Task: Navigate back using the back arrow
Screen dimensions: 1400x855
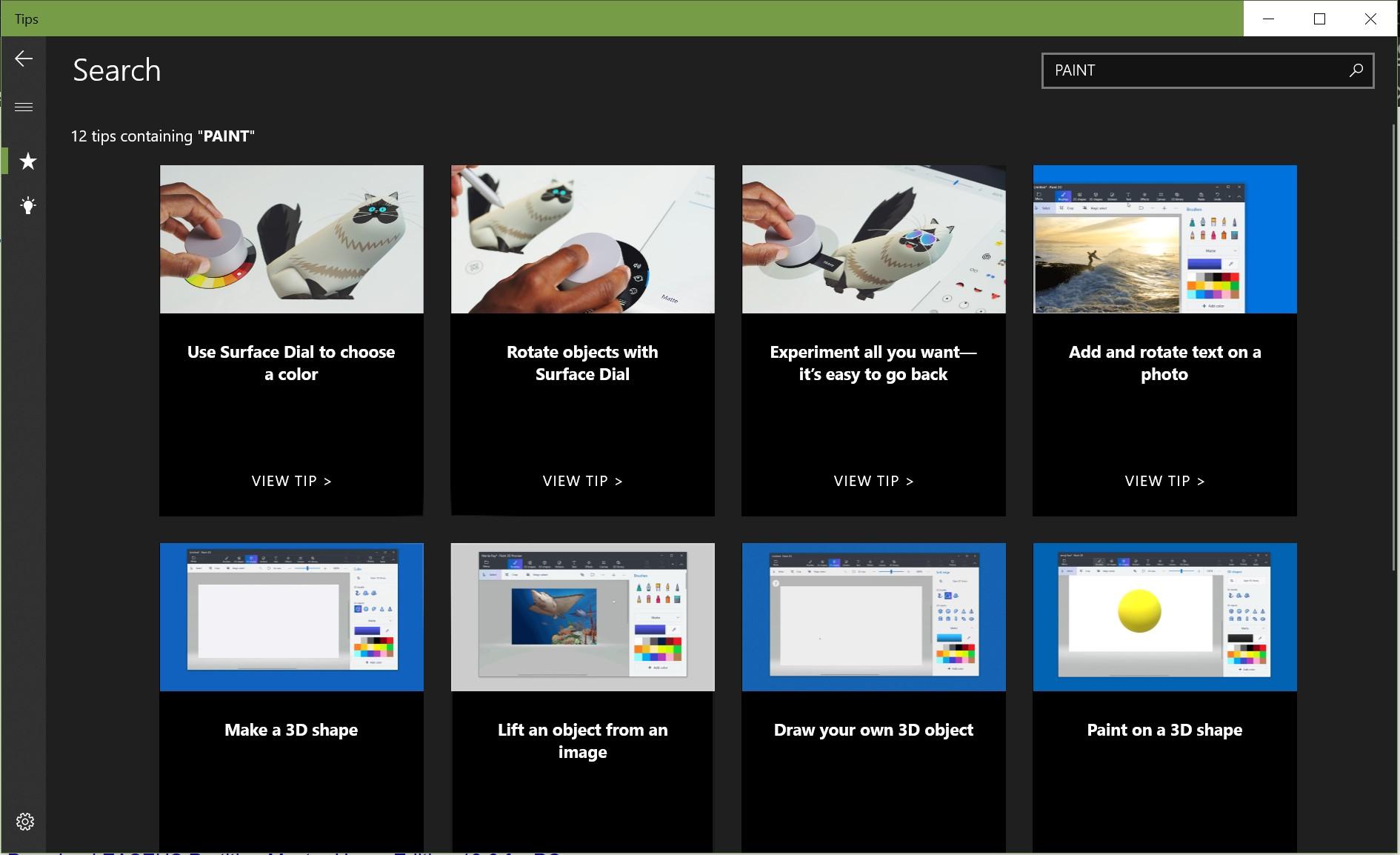Action: (23, 59)
